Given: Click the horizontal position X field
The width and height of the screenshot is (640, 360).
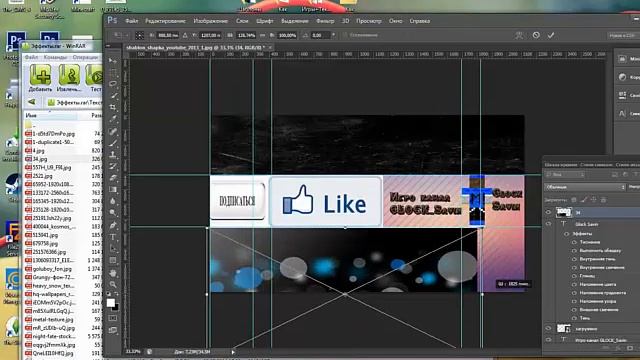Looking at the screenshot, I should click(x=167, y=36).
